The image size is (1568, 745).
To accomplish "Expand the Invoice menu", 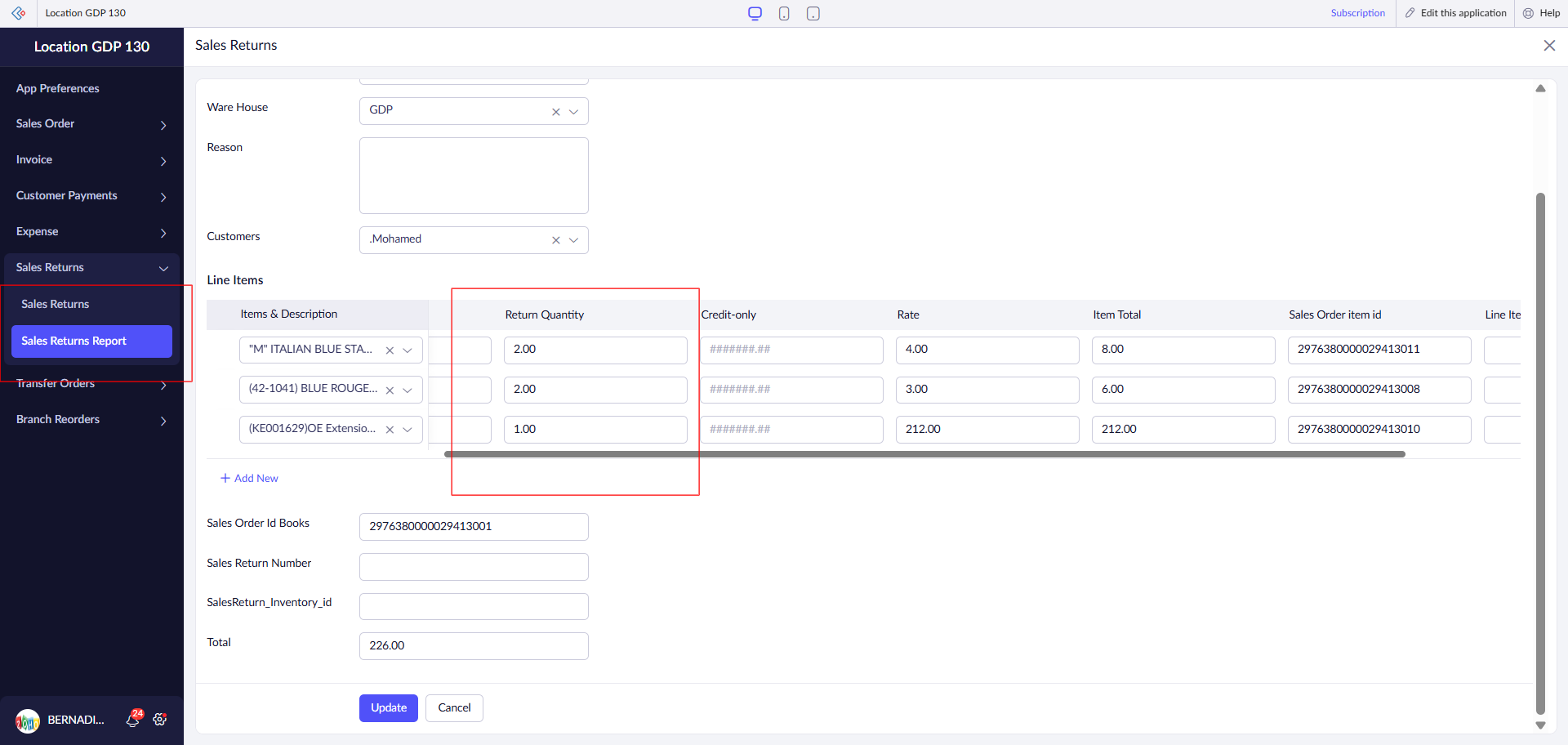I will click(91, 160).
